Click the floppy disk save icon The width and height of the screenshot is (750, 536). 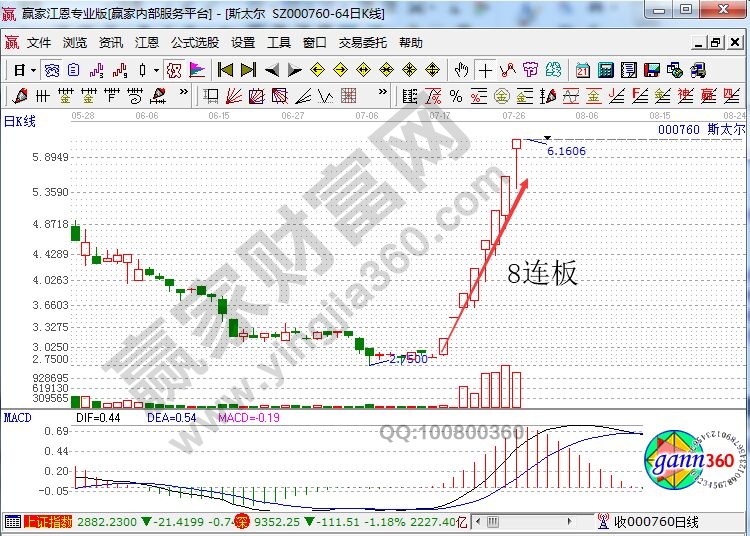652,70
